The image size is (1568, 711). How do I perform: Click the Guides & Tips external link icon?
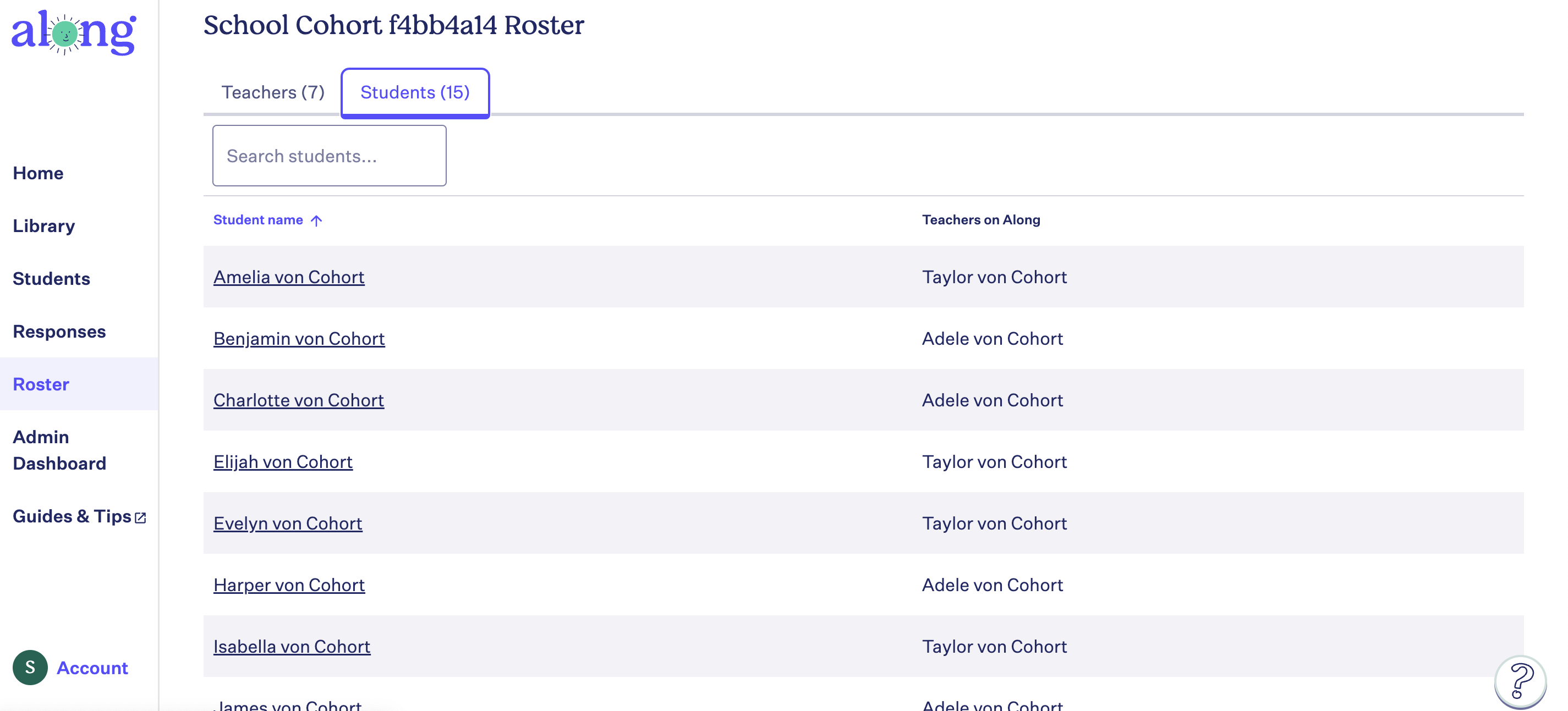tap(141, 517)
